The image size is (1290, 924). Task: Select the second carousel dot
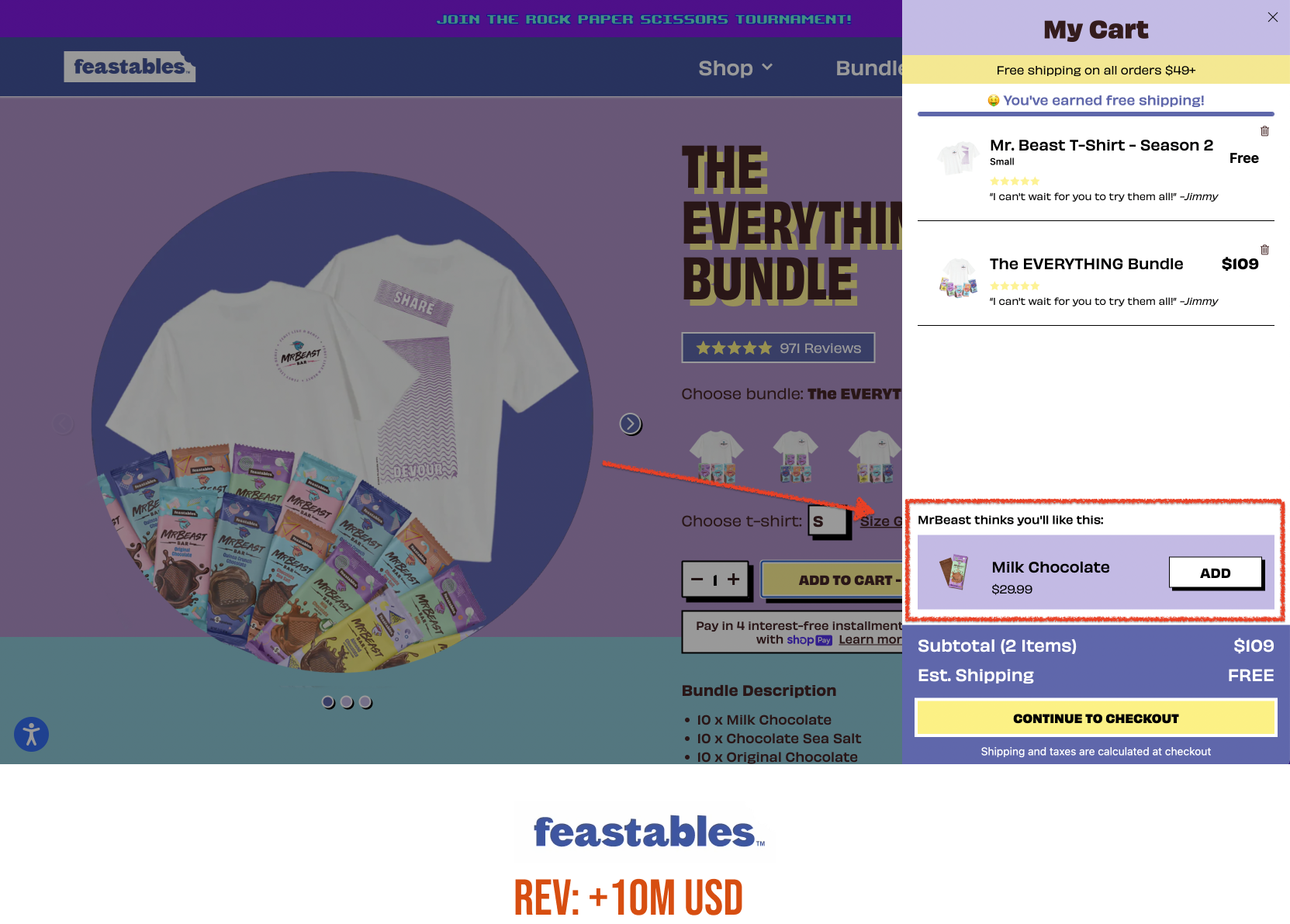[x=347, y=701]
